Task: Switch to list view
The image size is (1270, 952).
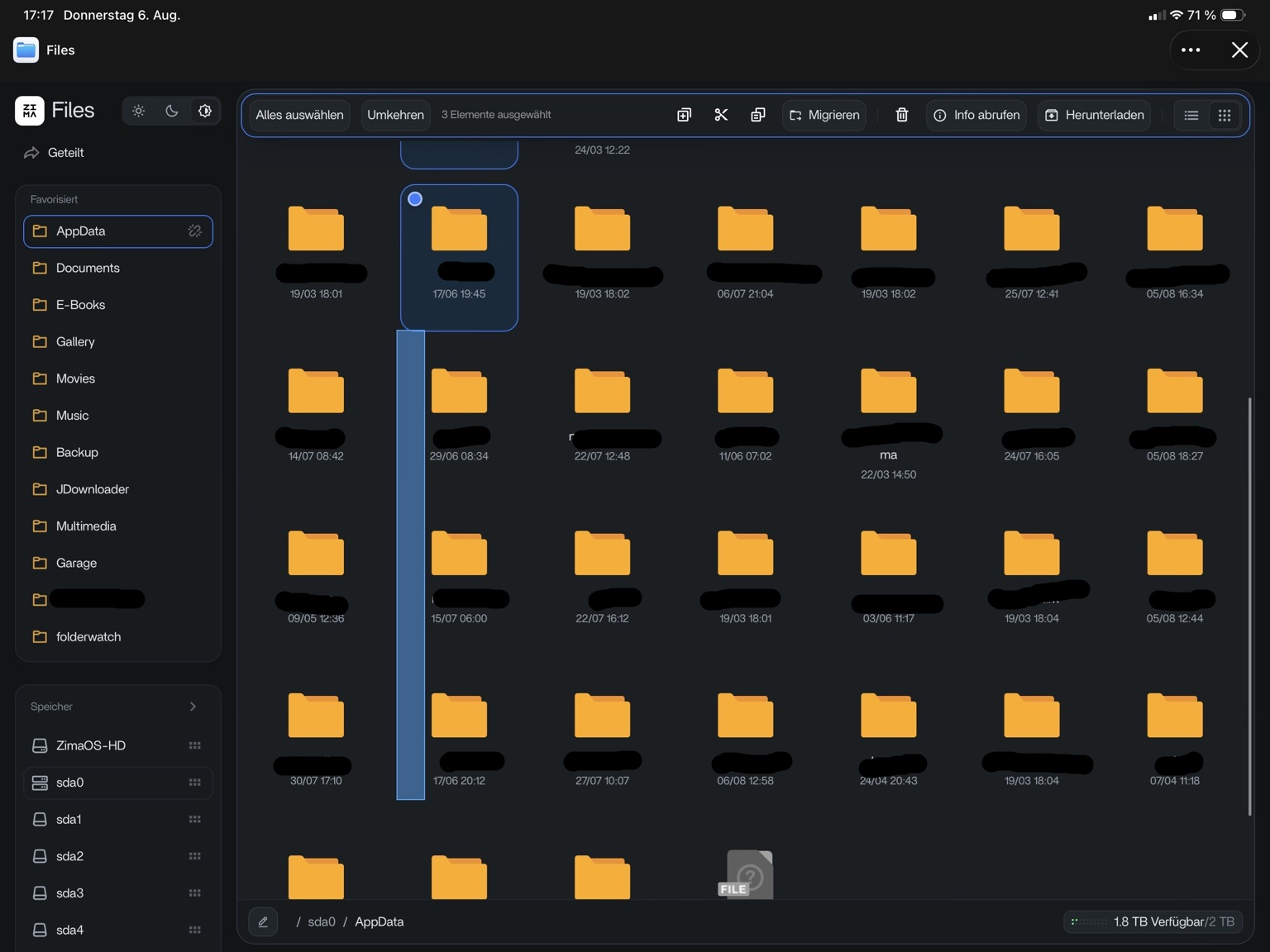Action: (x=1191, y=115)
